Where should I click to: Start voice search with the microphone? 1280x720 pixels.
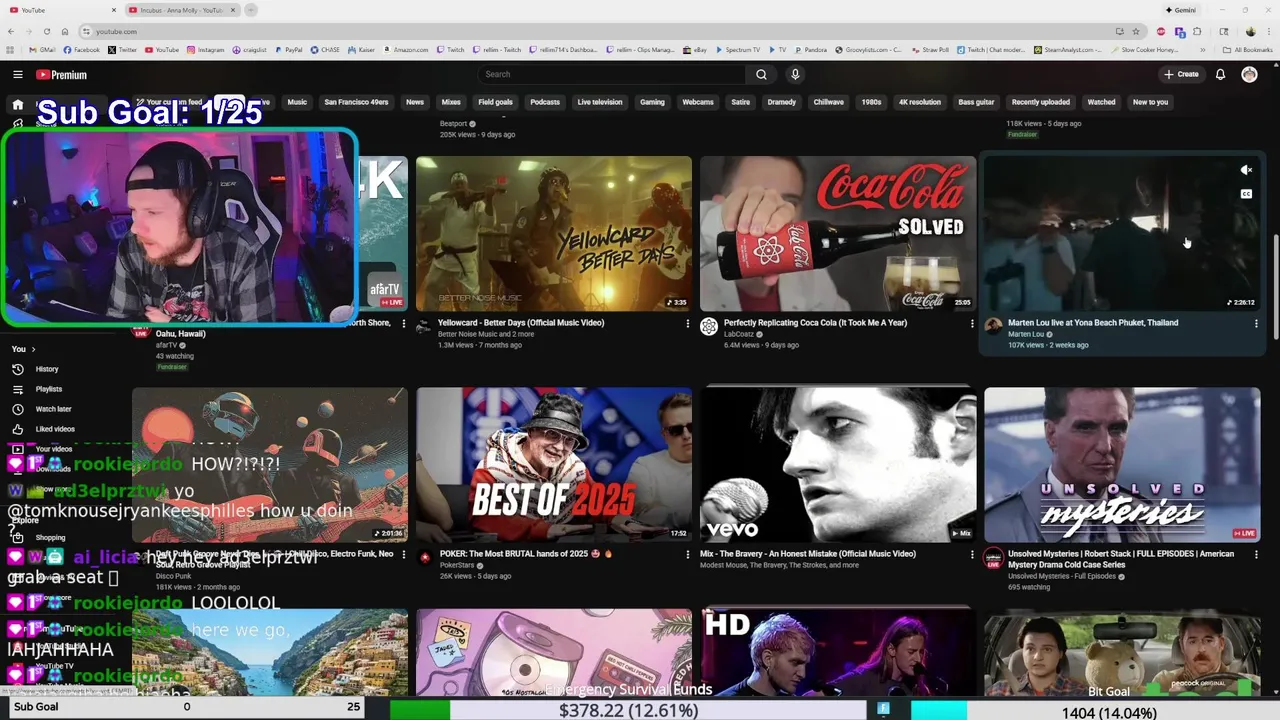[795, 74]
